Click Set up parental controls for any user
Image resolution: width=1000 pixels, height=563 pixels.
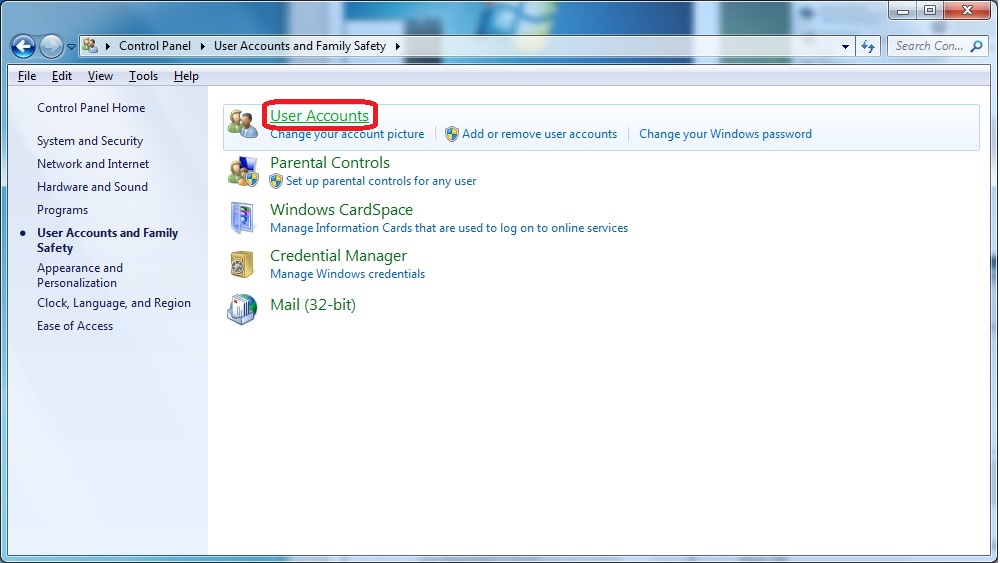381,181
